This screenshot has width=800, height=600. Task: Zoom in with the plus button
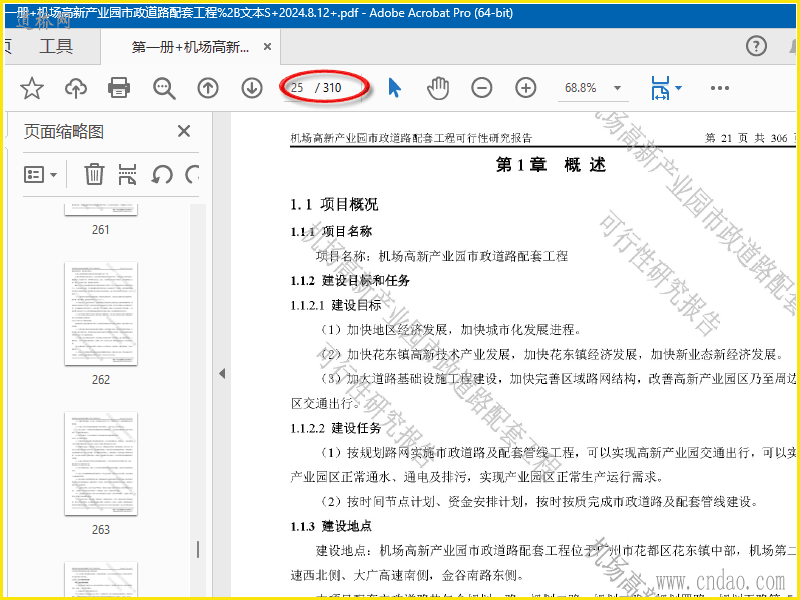click(x=526, y=88)
